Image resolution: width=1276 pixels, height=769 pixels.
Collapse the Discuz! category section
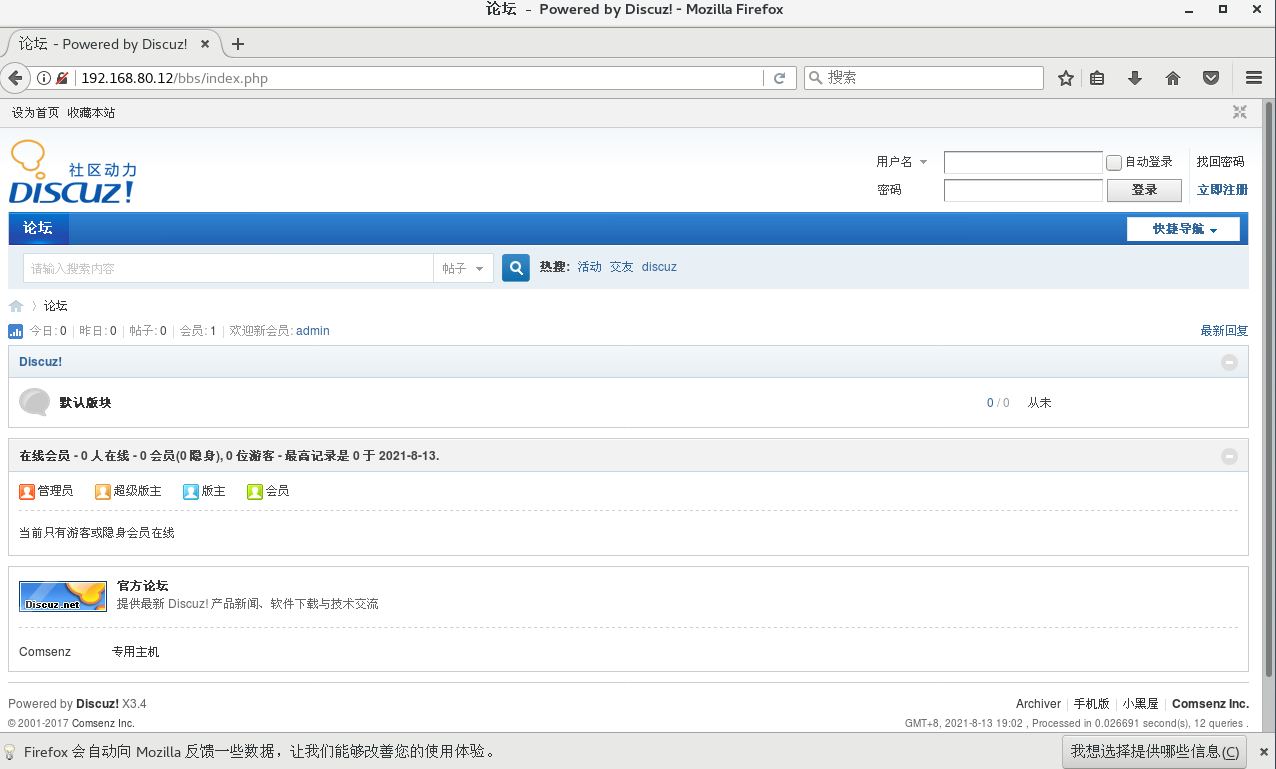coord(1229,362)
